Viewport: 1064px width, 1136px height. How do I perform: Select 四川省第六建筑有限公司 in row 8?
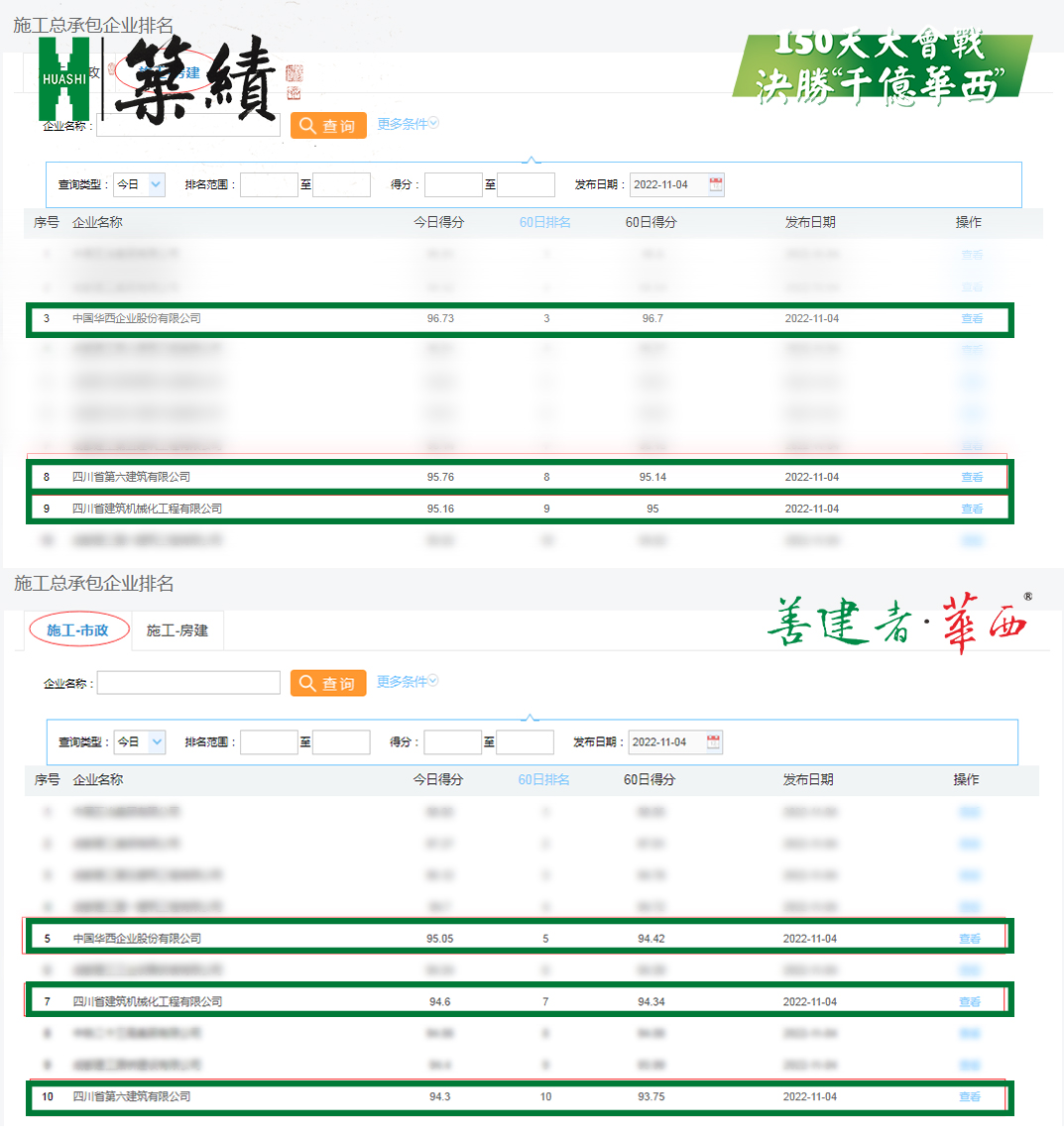click(131, 478)
